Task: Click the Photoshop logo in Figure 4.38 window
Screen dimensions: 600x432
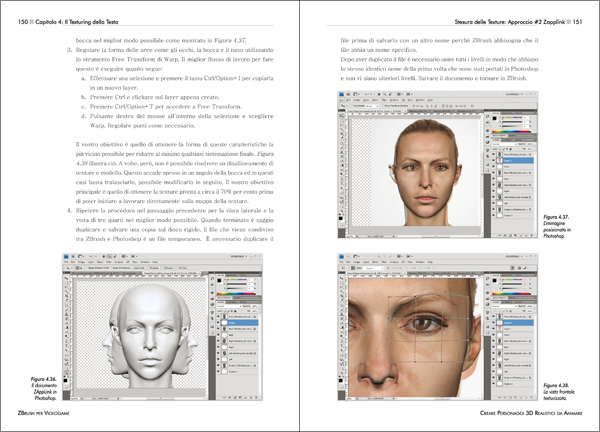Action: (x=342, y=256)
